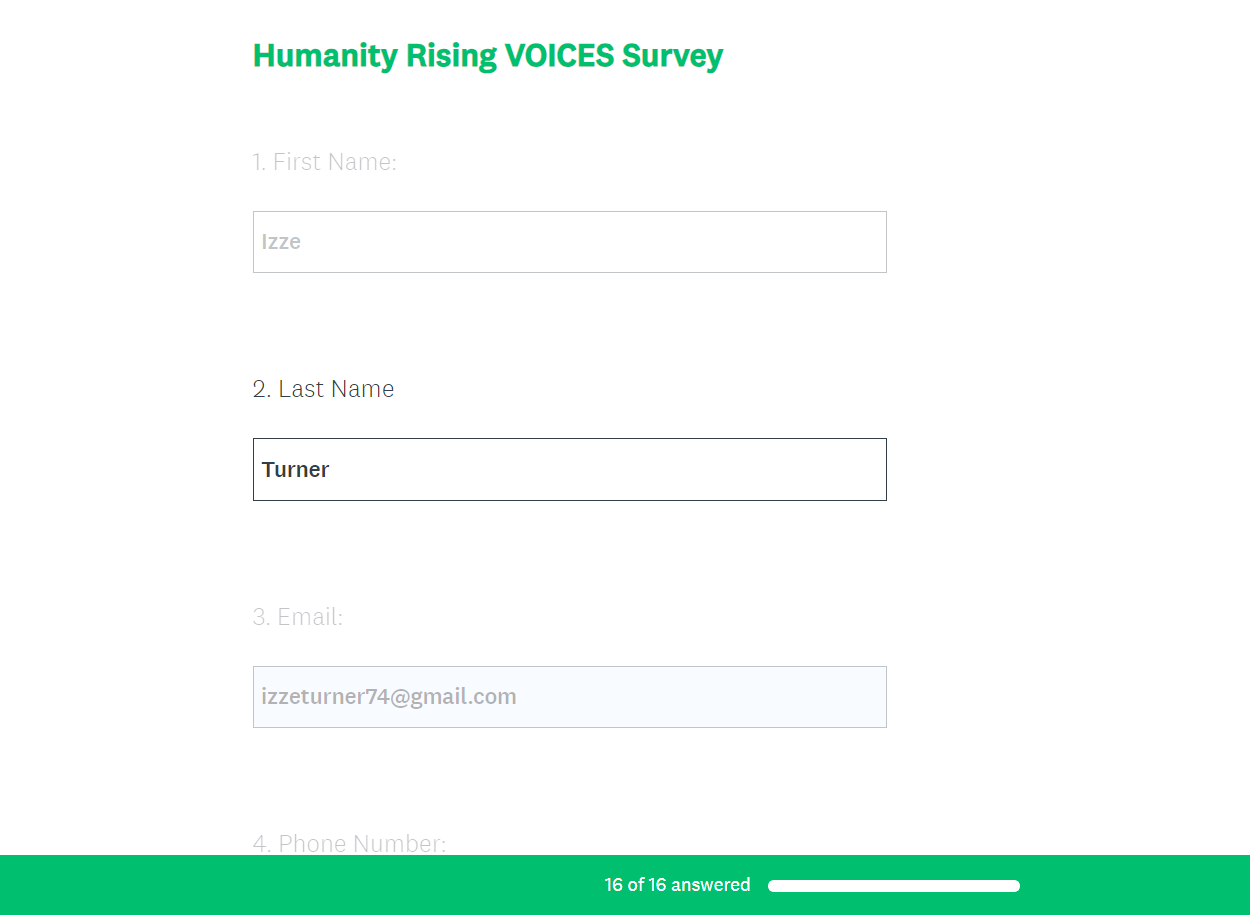This screenshot has height=915, width=1250.
Task: Click the '3. Email:' question label
Action: (x=298, y=617)
